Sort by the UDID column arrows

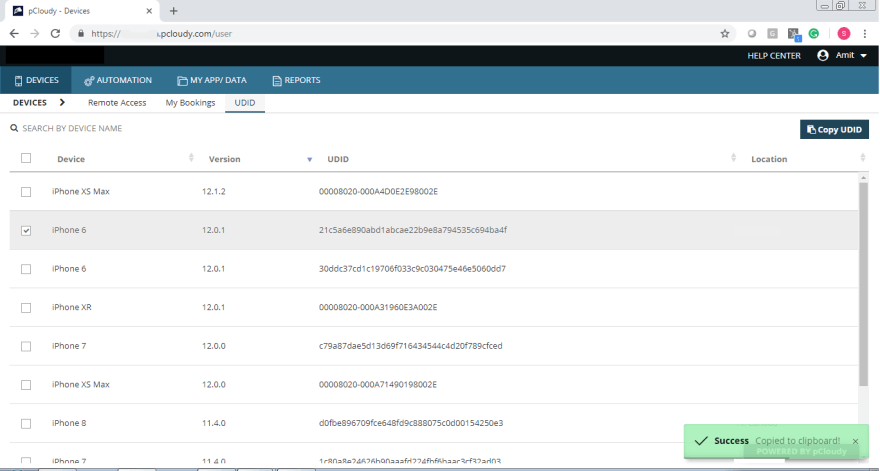(x=734, y=158)
